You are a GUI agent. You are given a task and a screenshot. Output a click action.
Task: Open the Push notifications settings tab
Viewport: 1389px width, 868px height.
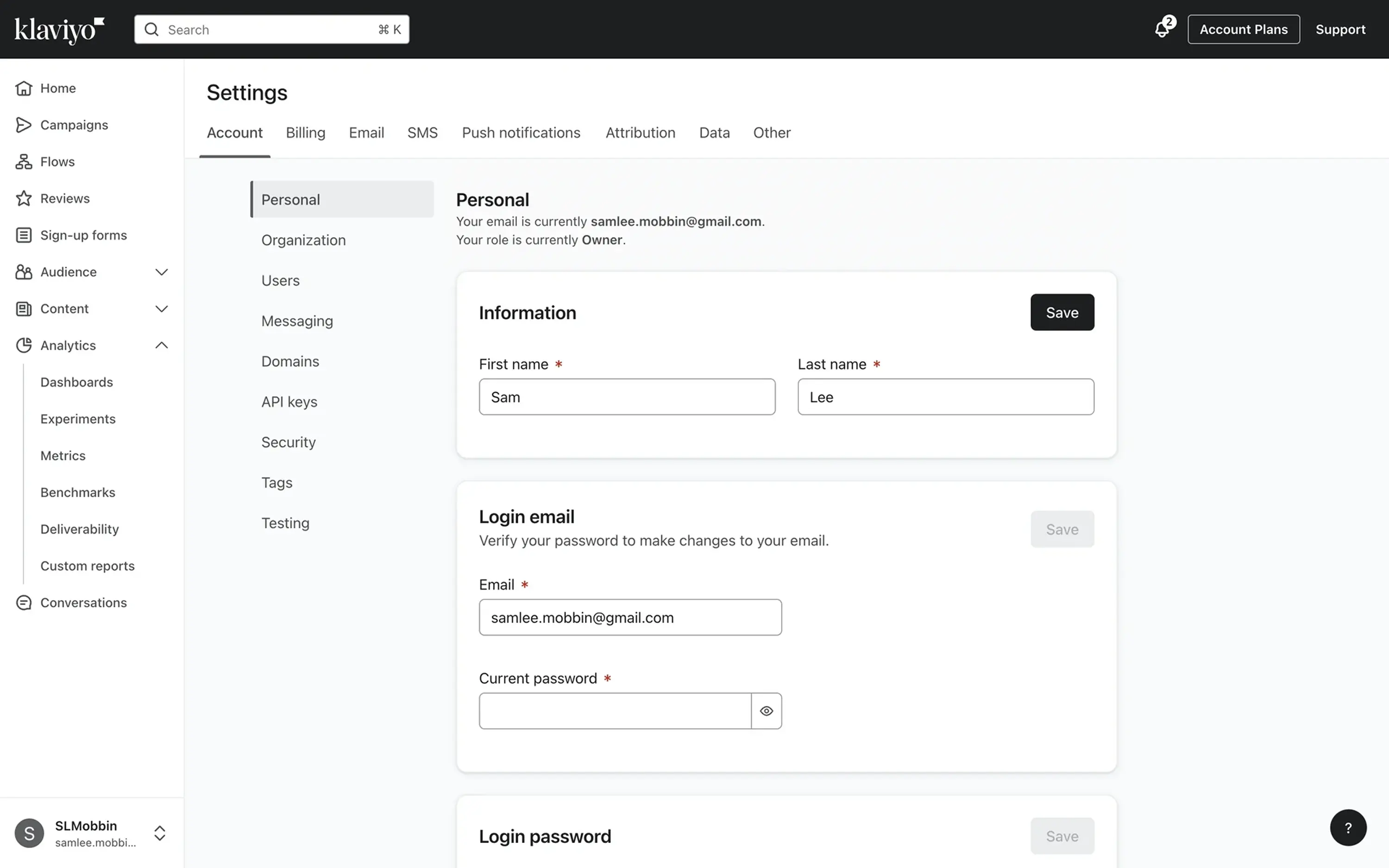(520, 132)
